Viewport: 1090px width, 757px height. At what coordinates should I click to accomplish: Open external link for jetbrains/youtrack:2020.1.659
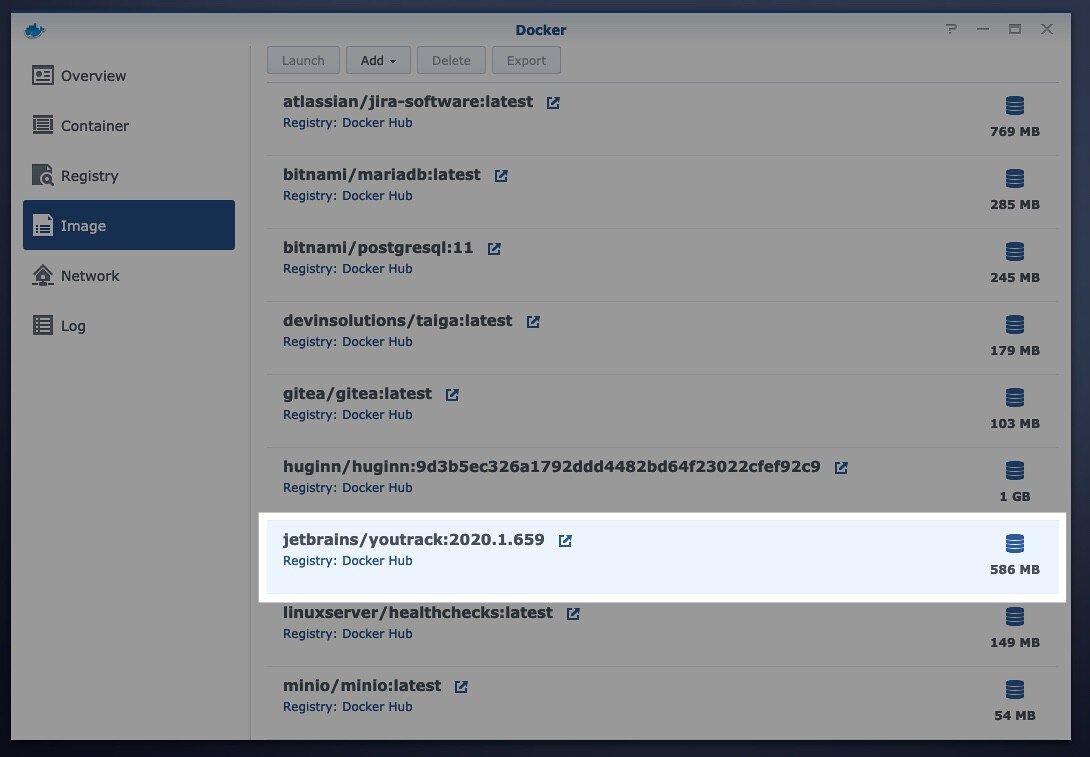tap(564, 541)
